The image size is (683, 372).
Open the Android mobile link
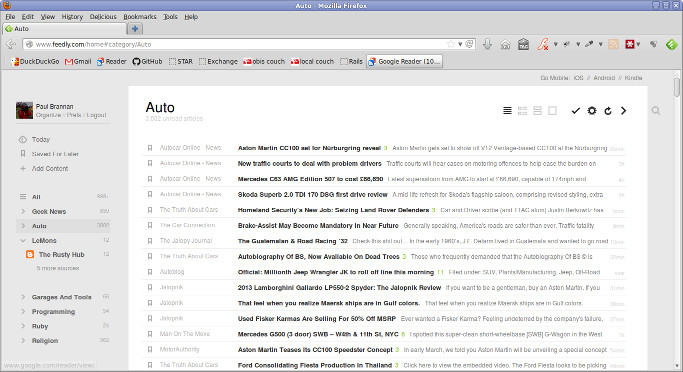(604, 78)
